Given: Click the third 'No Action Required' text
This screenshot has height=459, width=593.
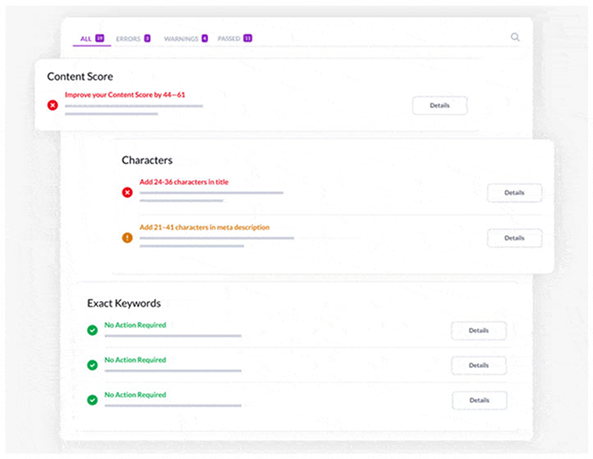Looking at the screenshot, I should tap(135, 395).
